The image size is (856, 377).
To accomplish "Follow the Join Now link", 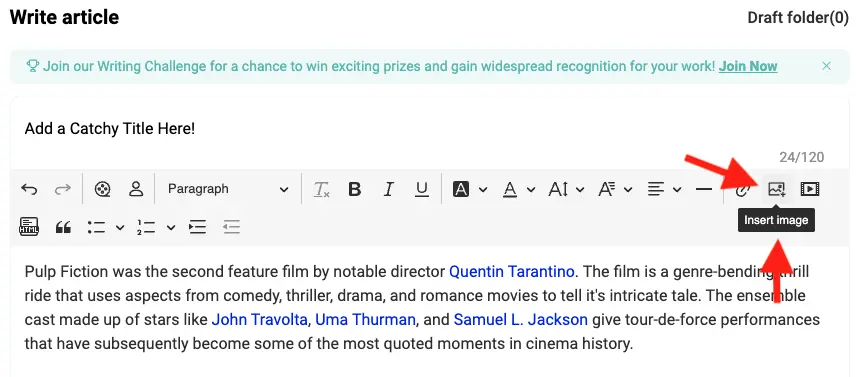I will pos(748,67).
